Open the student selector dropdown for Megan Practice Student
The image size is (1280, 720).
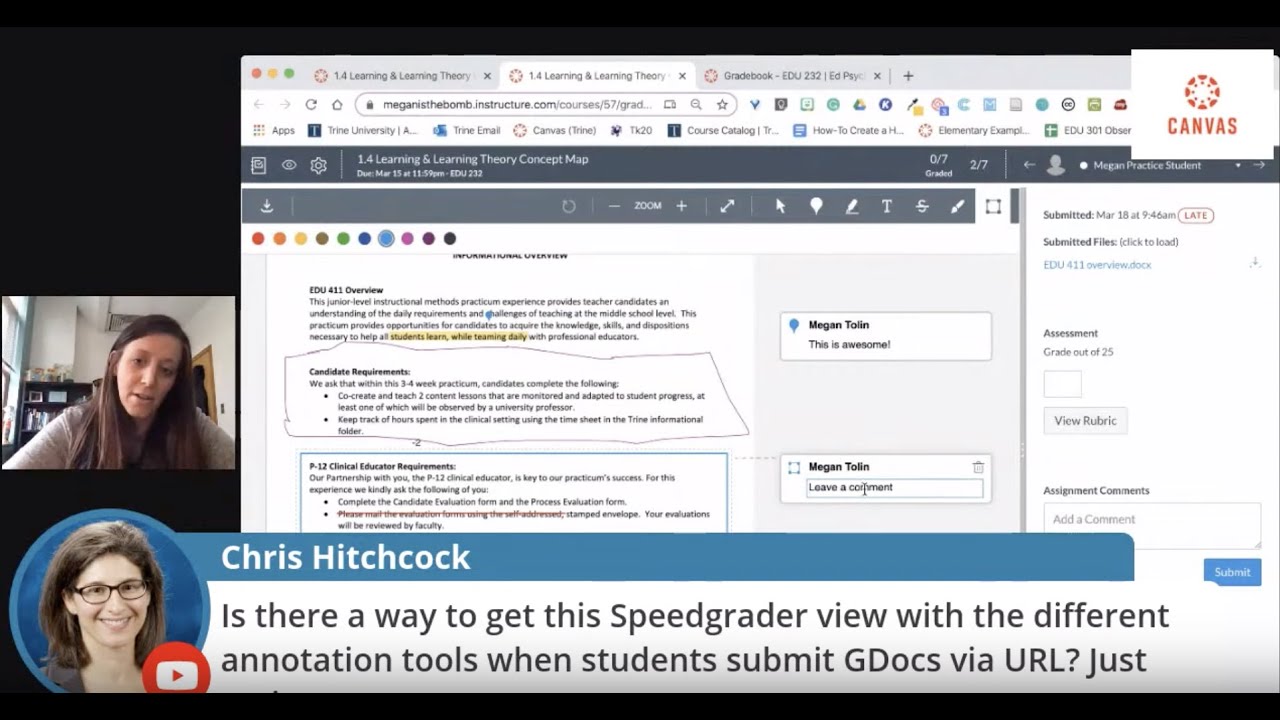click(1238, 165)
